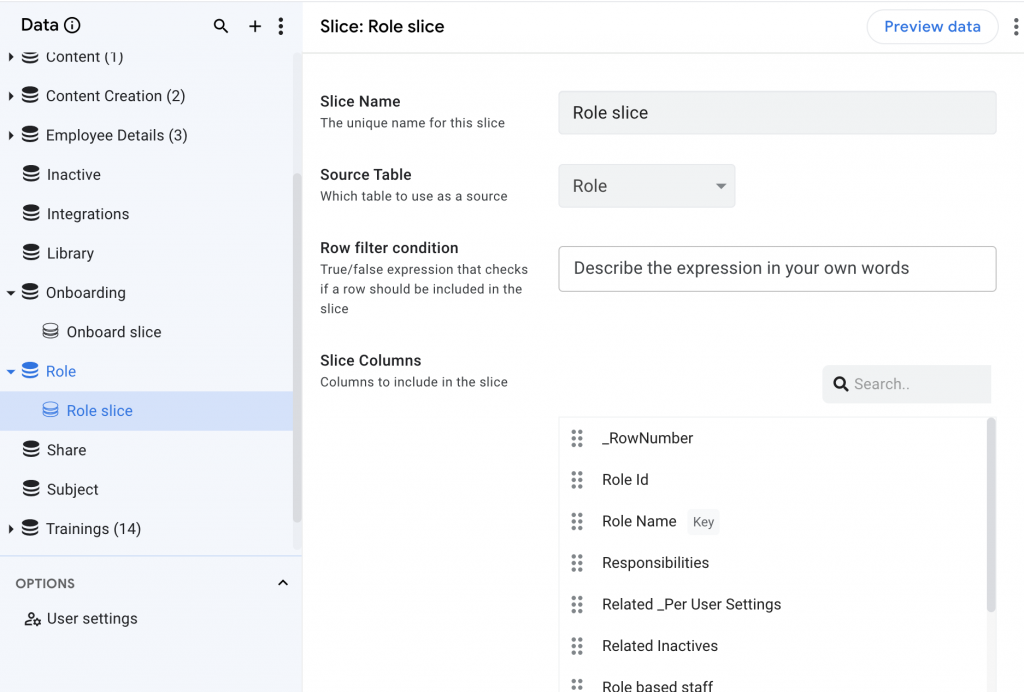
Task: Click the drag handle beside _RowNumber
Action: tap(577, 438)
